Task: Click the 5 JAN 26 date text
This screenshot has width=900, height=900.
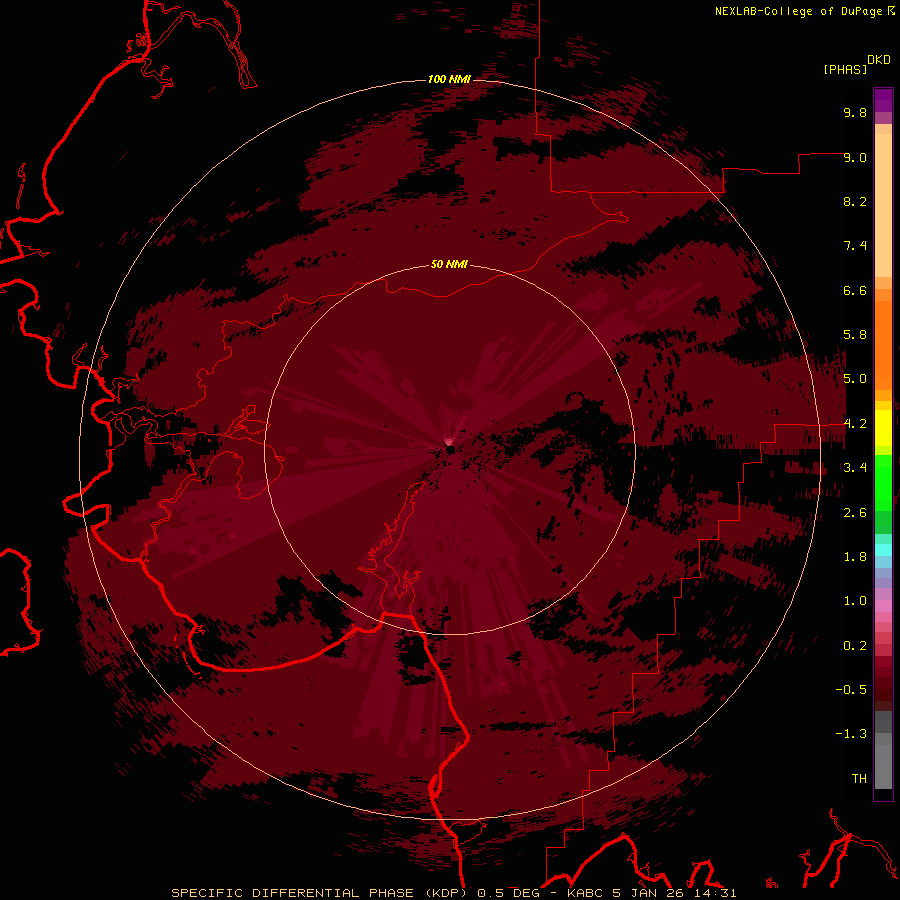Action: (x=649, y=893)
